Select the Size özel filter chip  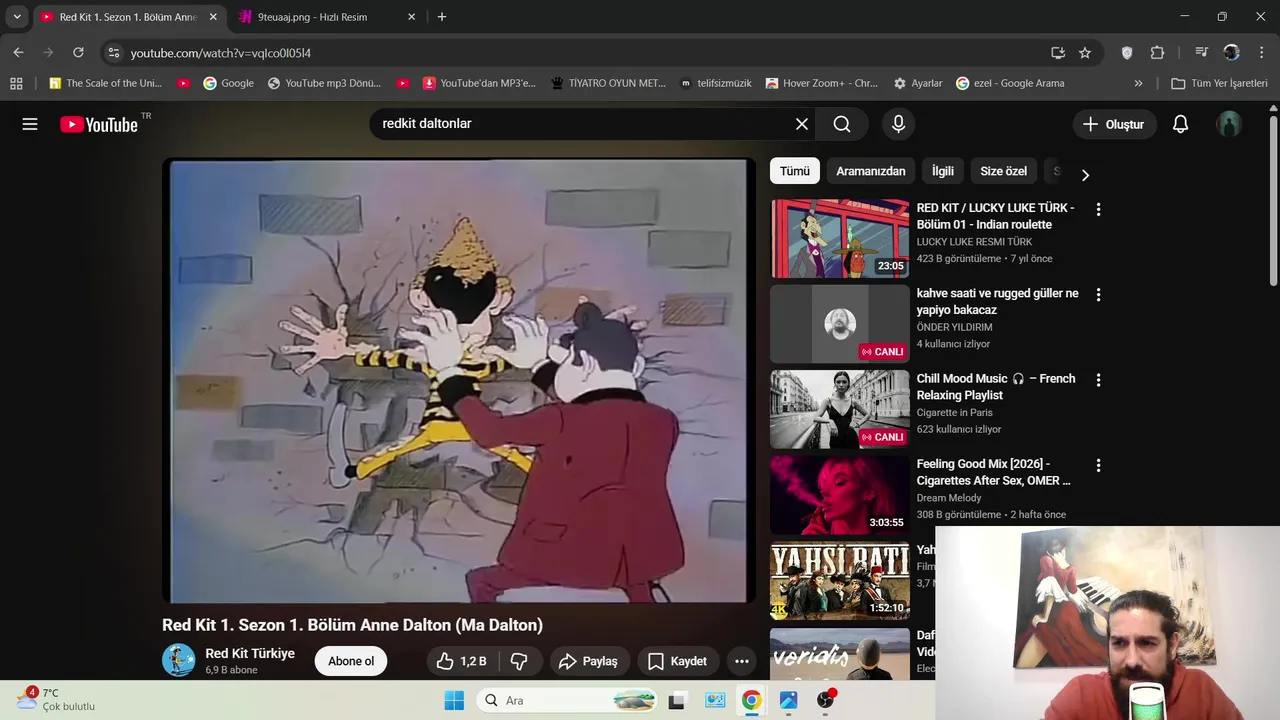coord(1003,171)
